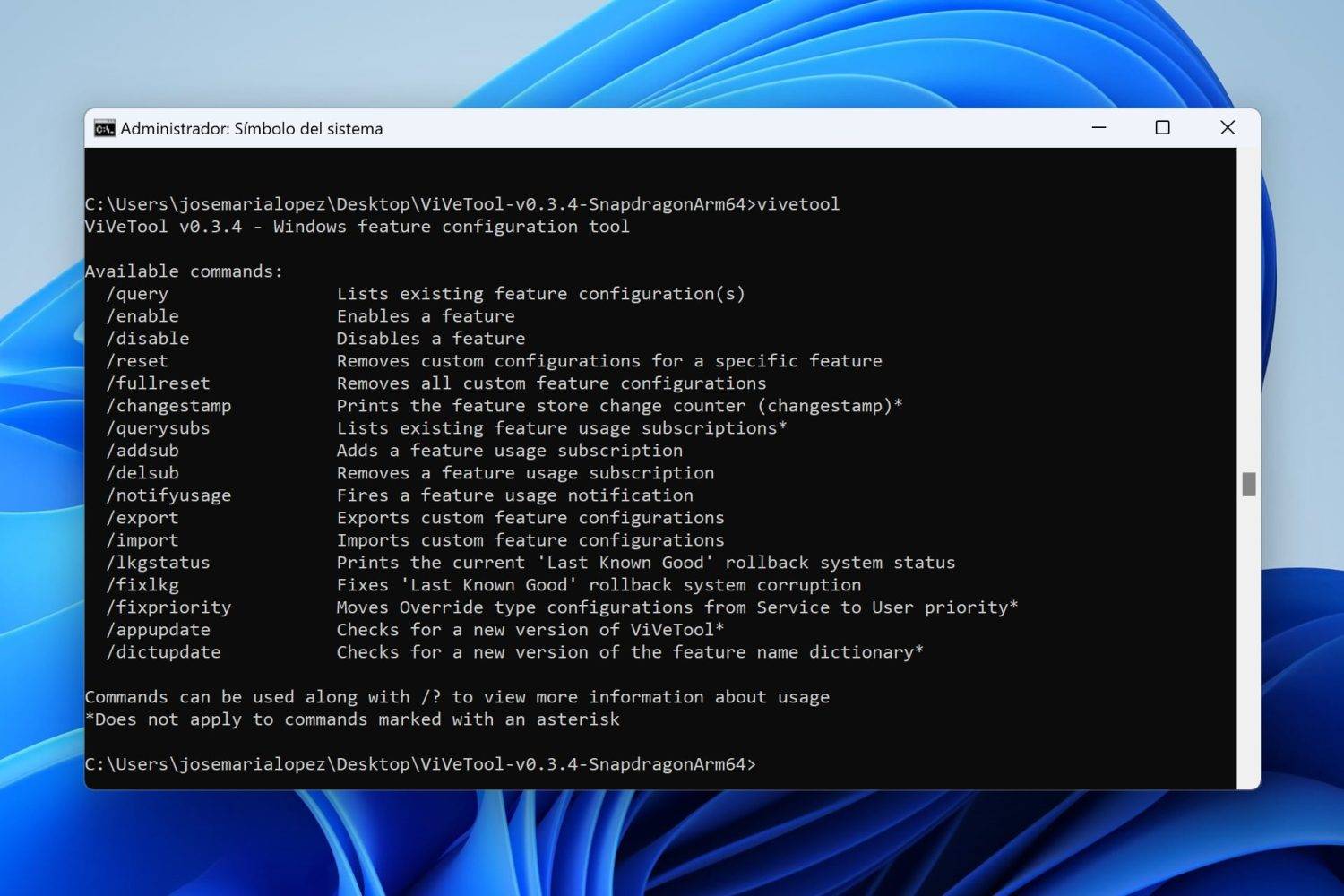Click the '/fixpriority' command text
Screen dimensions: 1344x896
(168, 607)
